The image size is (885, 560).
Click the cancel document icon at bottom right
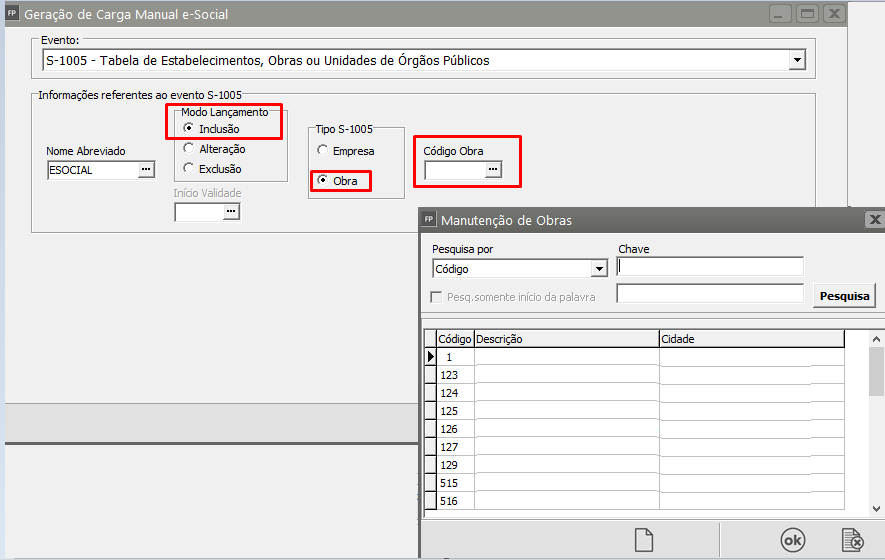click(852, 540)
